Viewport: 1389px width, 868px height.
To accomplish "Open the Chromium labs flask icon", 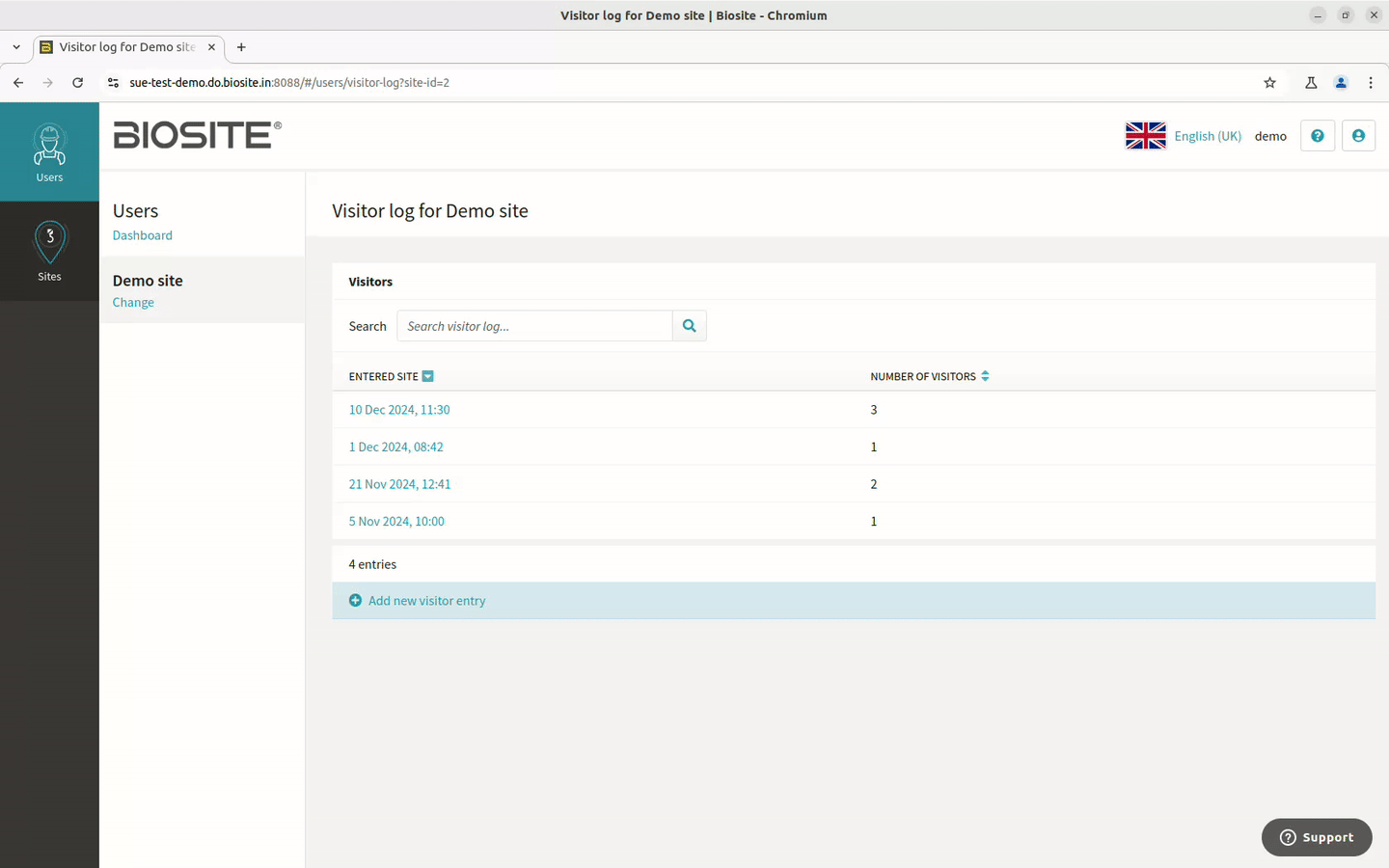I will (x=1311, y=83).
